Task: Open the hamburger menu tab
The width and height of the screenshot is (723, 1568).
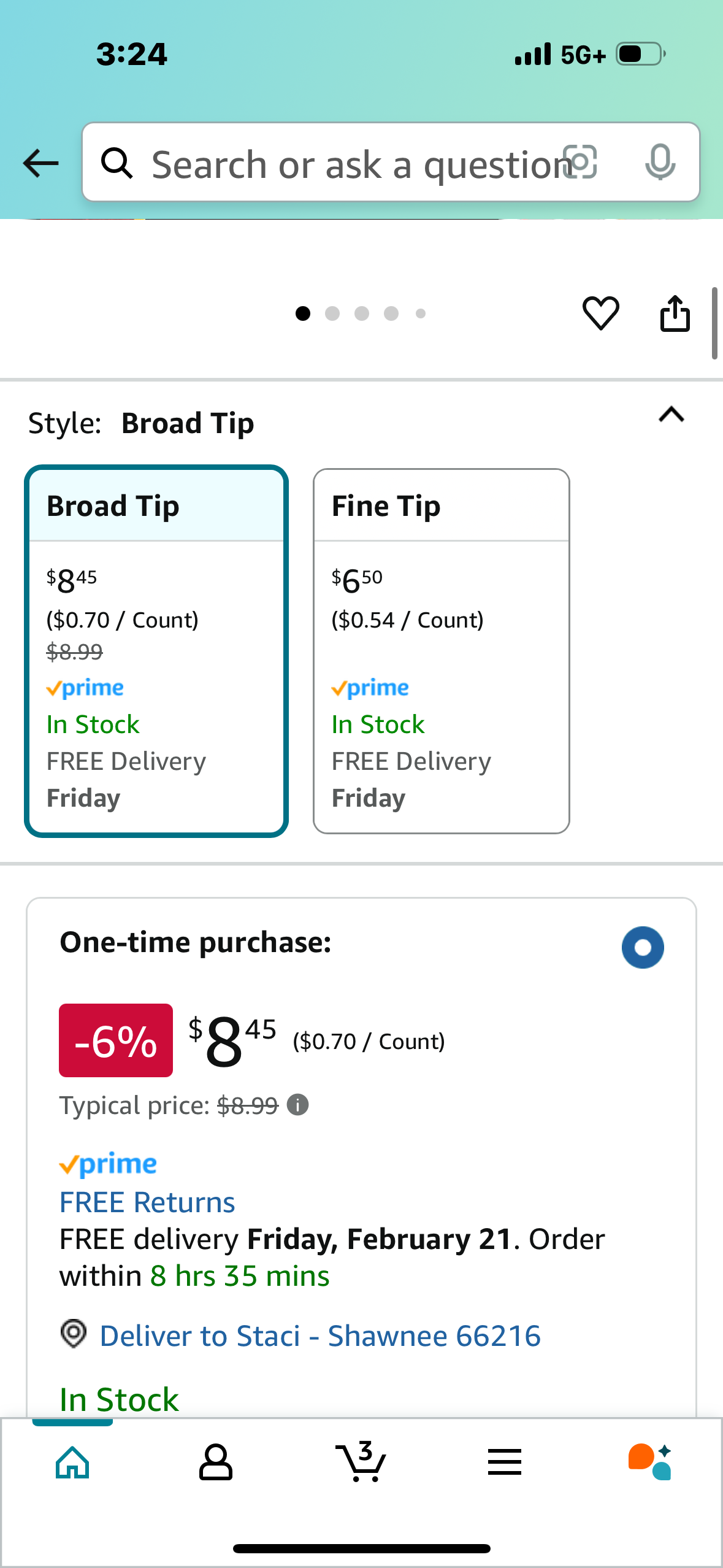Action: [x=505, y=1462]
